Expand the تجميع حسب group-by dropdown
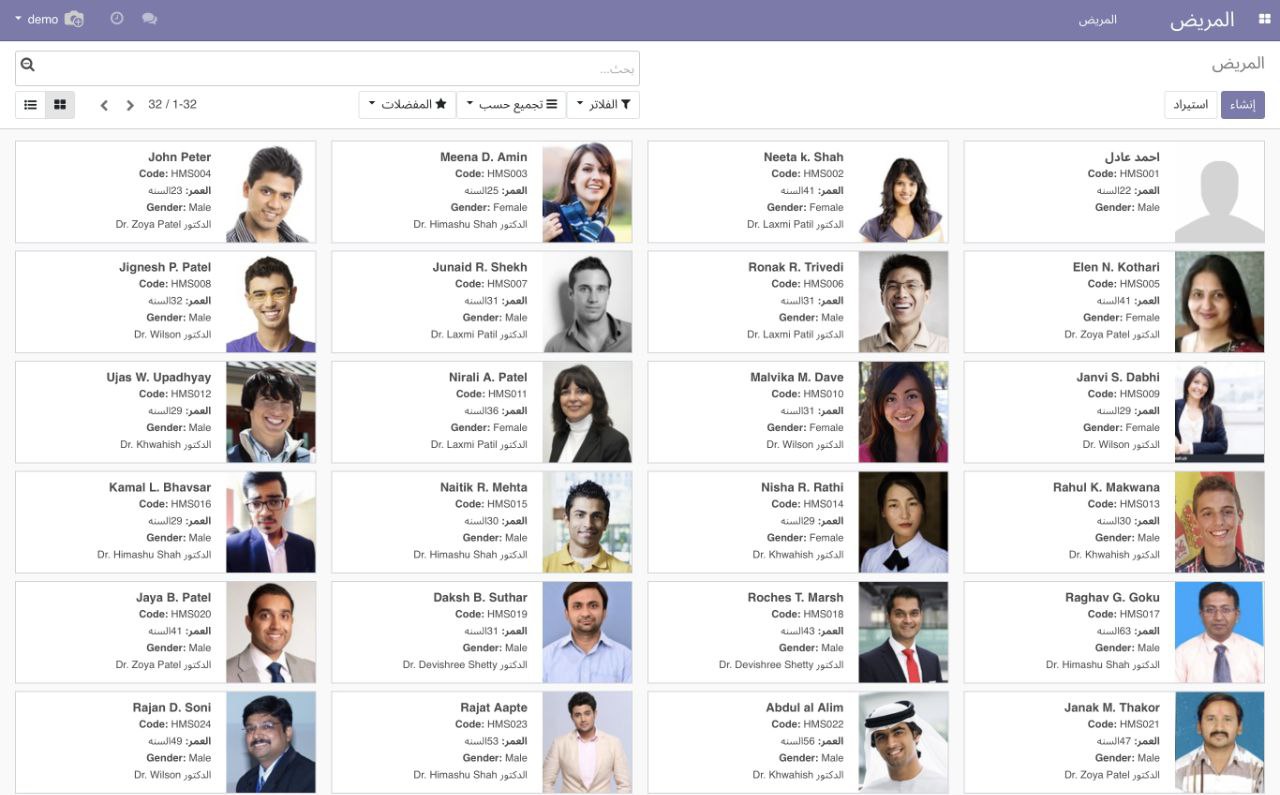Screen dimensions: 1280x795 pyautogui.click(x=511, y=105)
